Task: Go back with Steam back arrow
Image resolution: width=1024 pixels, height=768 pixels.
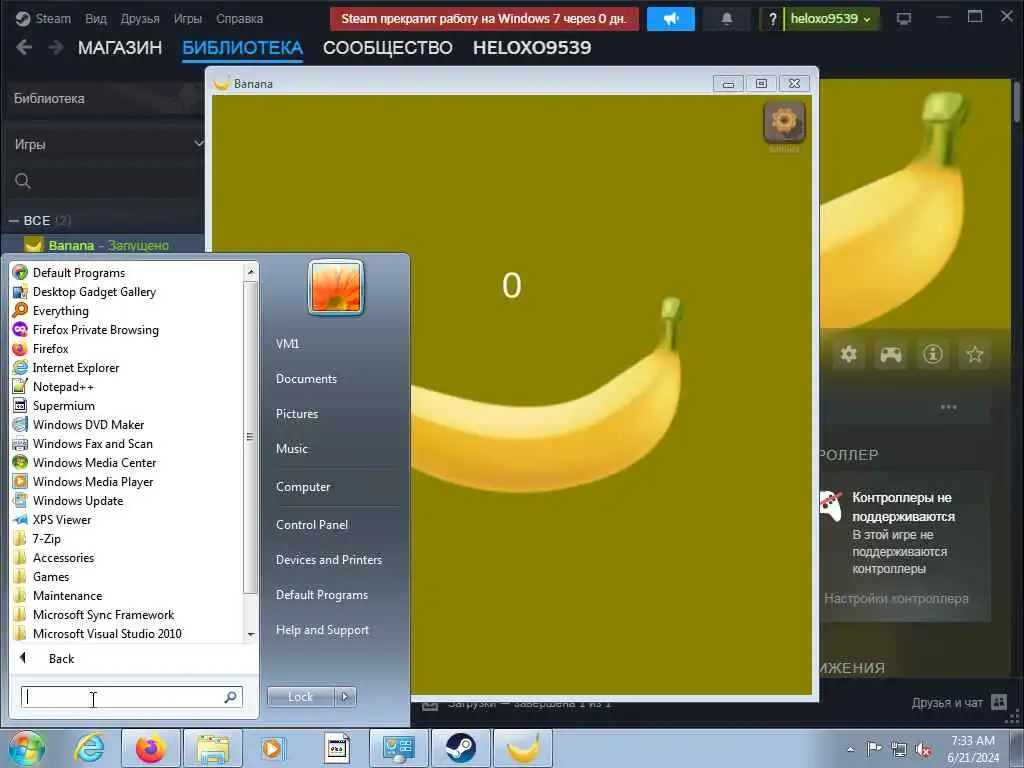Action: point(24,48)
